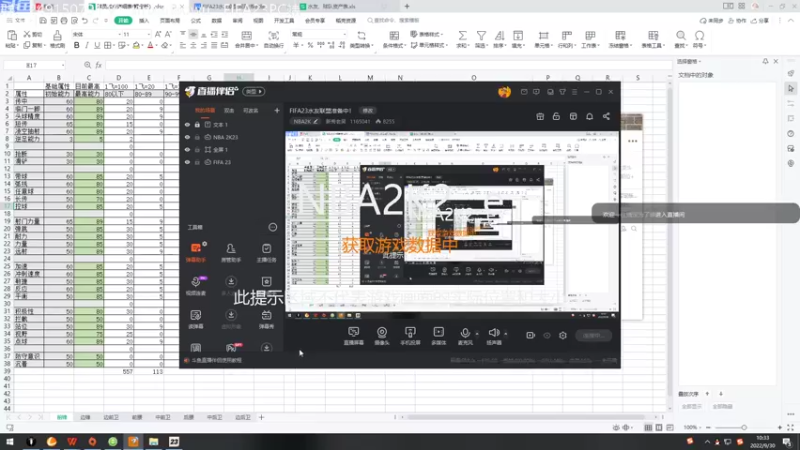Click the multimedia source icon

point(438,332)
